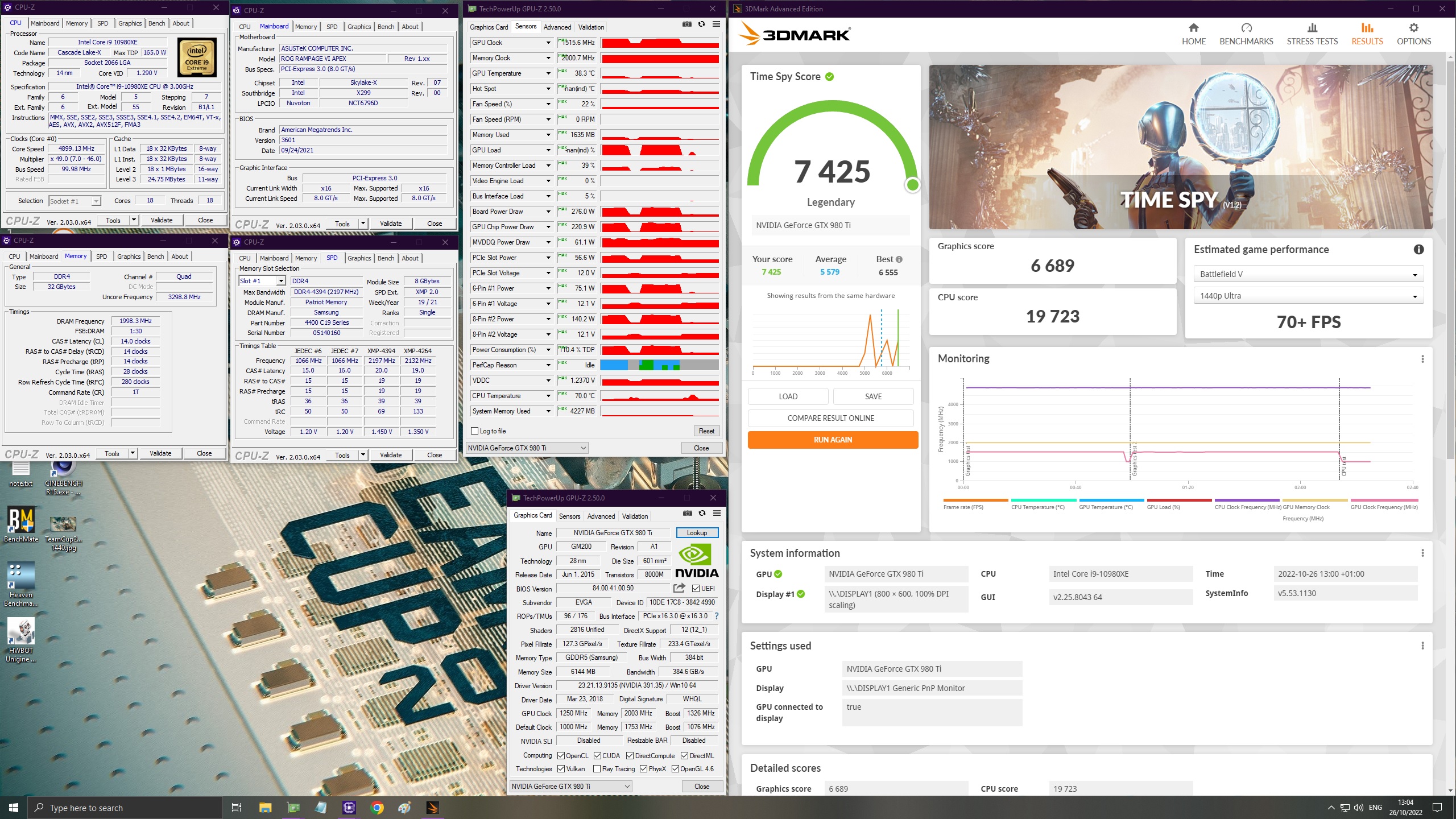This screenshot has width=1456, height=819.
Task: Enable the Log to file checkbox
Action: click(x=475, y=431)
